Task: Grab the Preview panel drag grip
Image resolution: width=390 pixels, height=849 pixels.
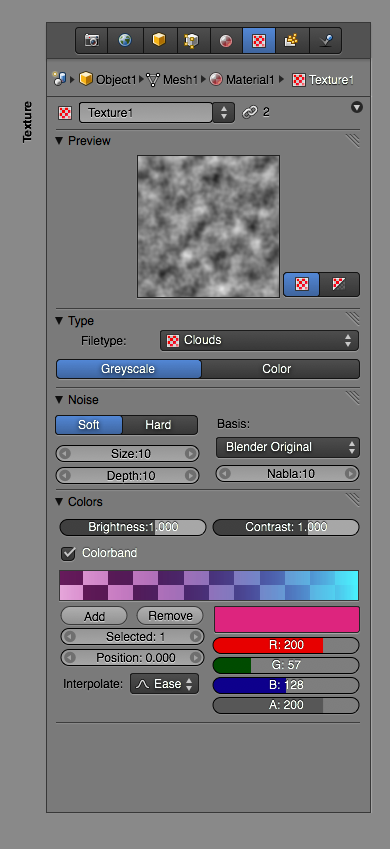Action: pos(353,141)
